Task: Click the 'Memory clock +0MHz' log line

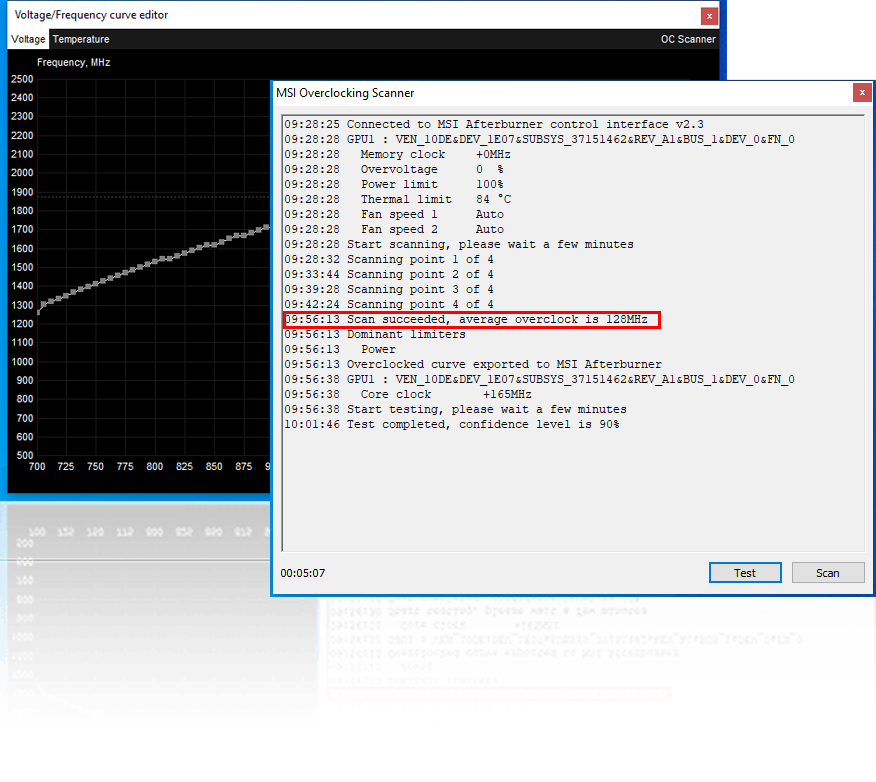Action: (x=397, y=154)
